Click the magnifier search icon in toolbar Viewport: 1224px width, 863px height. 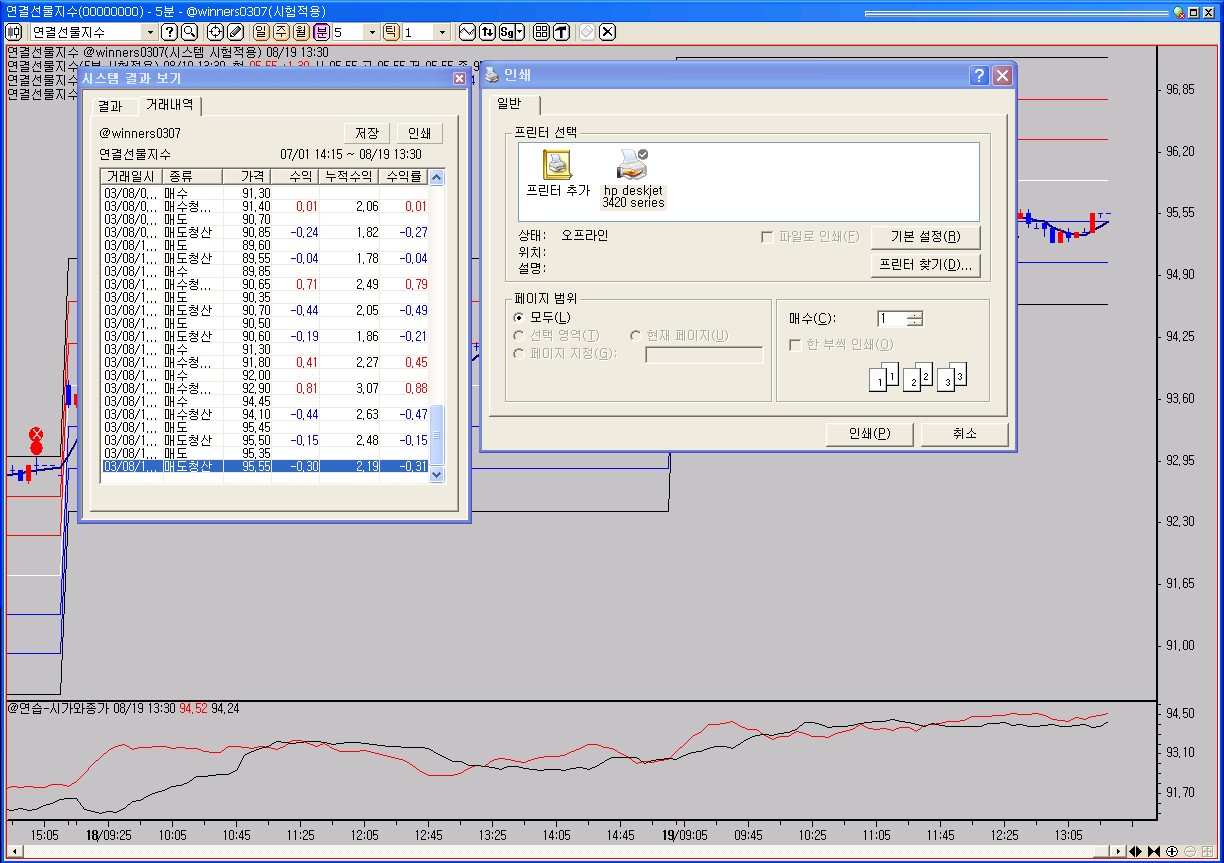click(188, 32)
